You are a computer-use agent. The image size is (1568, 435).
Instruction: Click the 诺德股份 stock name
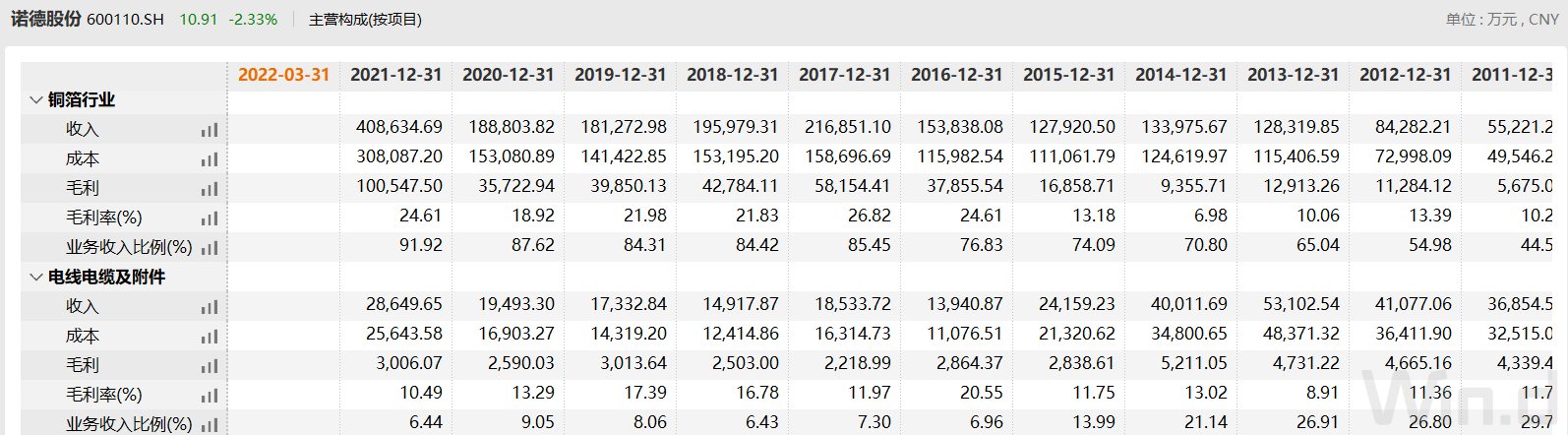click(x=45, y=19)
